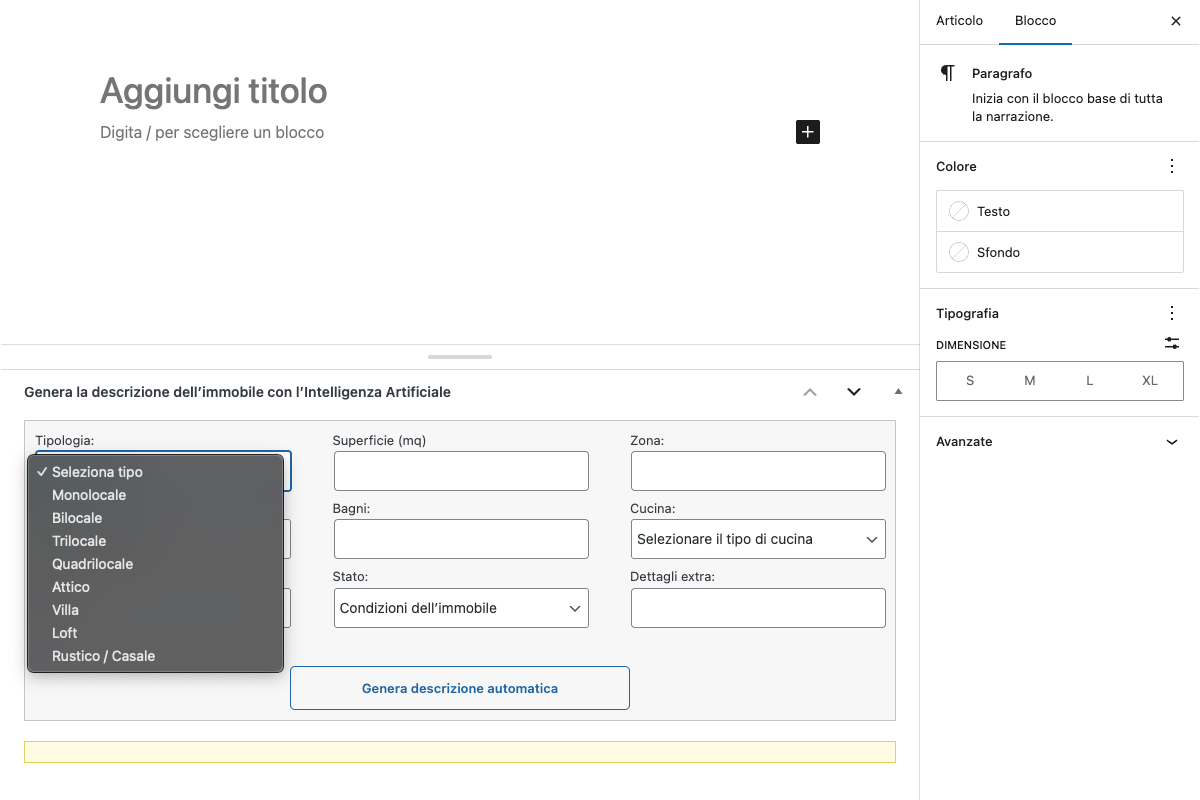The width and height of the screenshot is (1200, 800).
Task: Close the settings sidebar with the X
Action: [x=1176, y=21]
